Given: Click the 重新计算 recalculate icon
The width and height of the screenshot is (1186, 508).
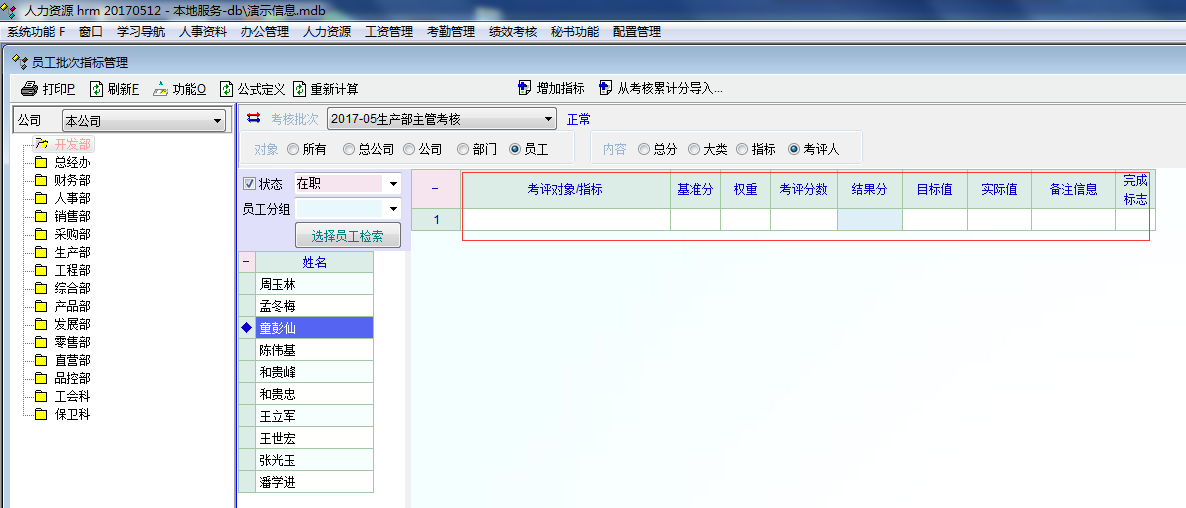Looking at the screenshot, I should tap(299, 89).
